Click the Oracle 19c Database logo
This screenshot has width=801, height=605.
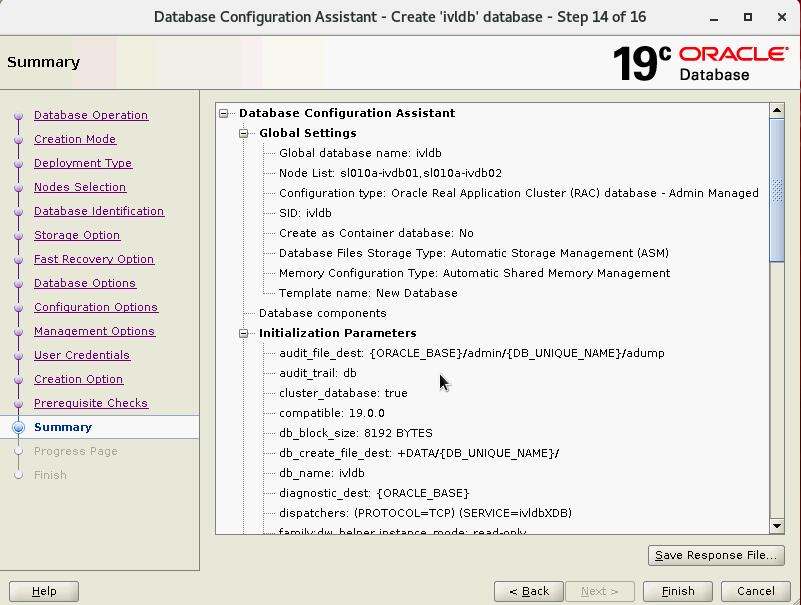coord(699,62)
